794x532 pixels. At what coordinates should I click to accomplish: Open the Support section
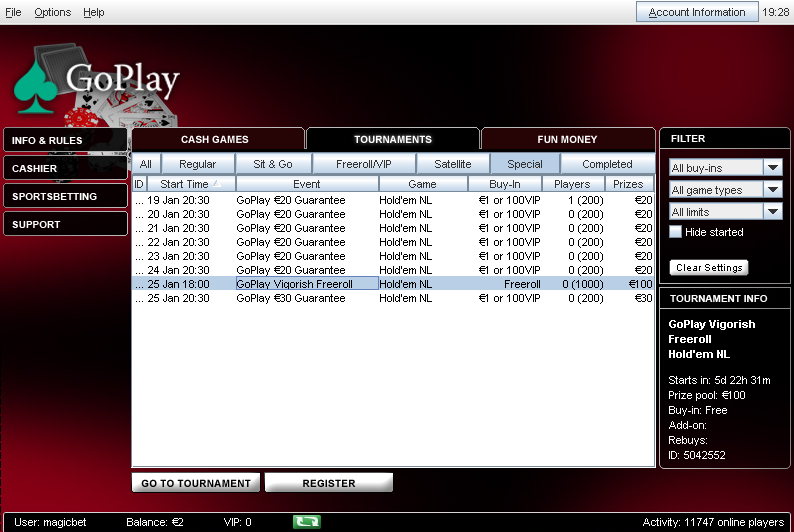coord(65,224)
